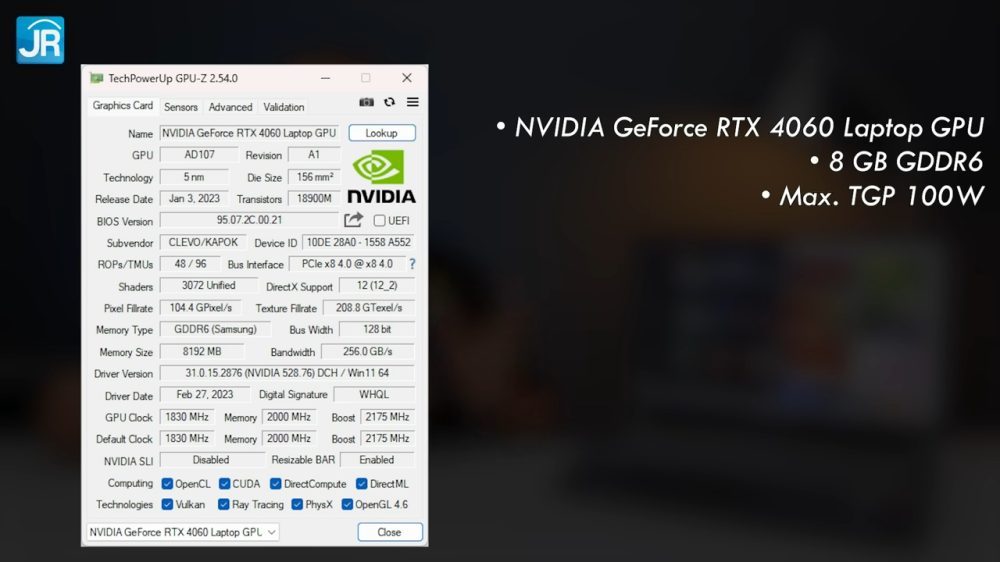Click the Default Clock 1830 MHz value

(x=187, y=438)
